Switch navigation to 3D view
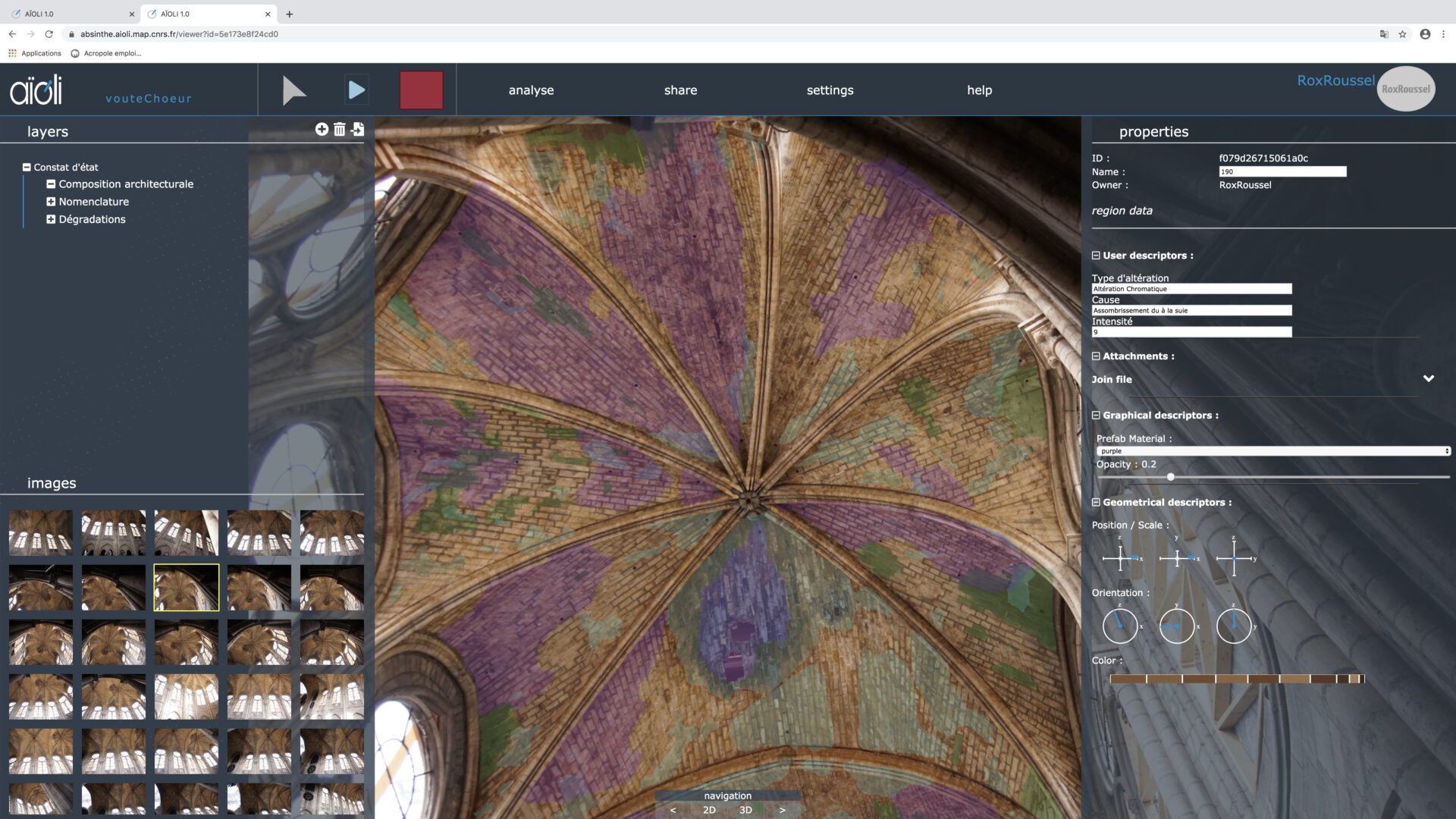The width and height of the screenshot is (1456, 819). pyautogui.click(x=745, y=810)
